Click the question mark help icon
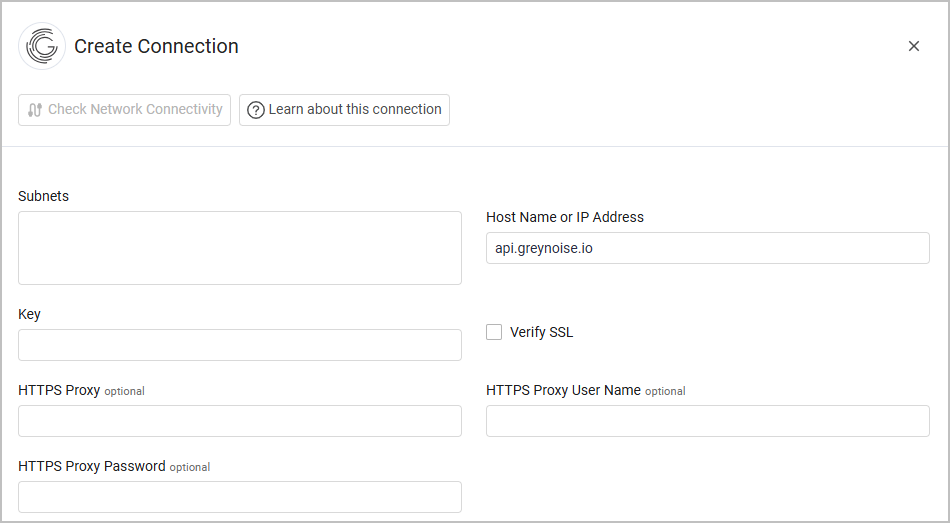Viewport: 950px width, 523px height. 256,110
